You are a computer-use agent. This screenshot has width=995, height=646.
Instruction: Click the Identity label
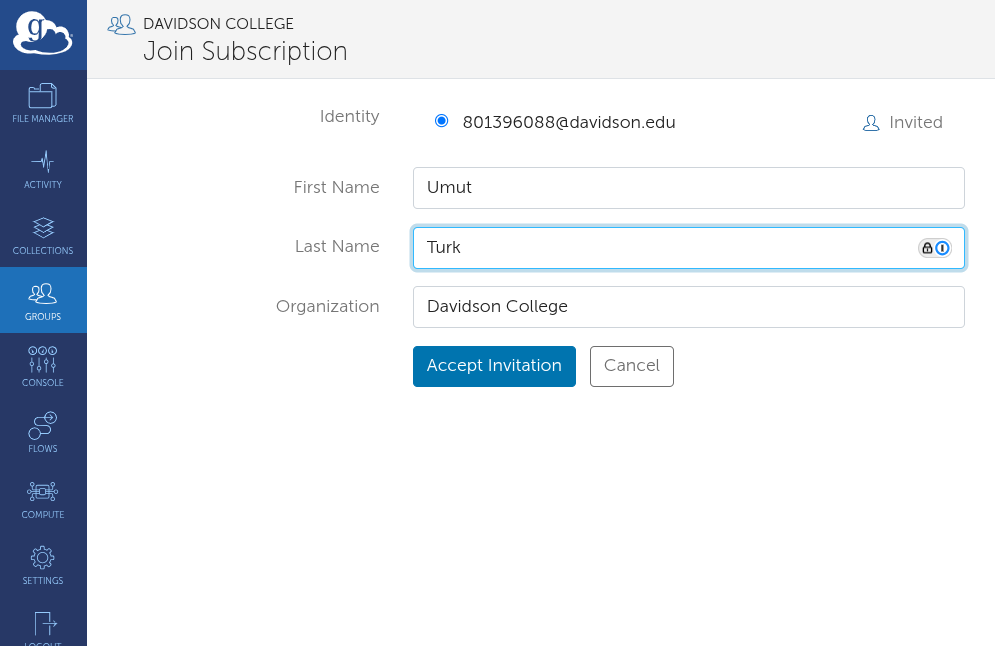[350, 117]
